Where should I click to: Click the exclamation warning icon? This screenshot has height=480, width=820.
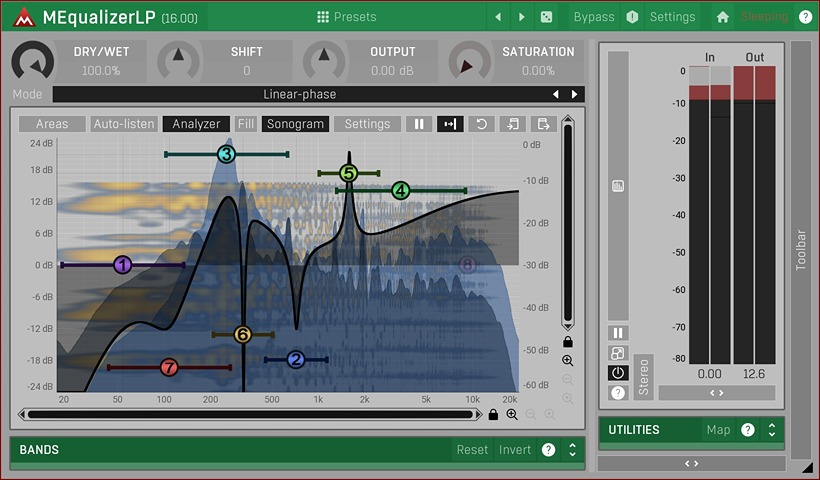(x=632, y=17)
